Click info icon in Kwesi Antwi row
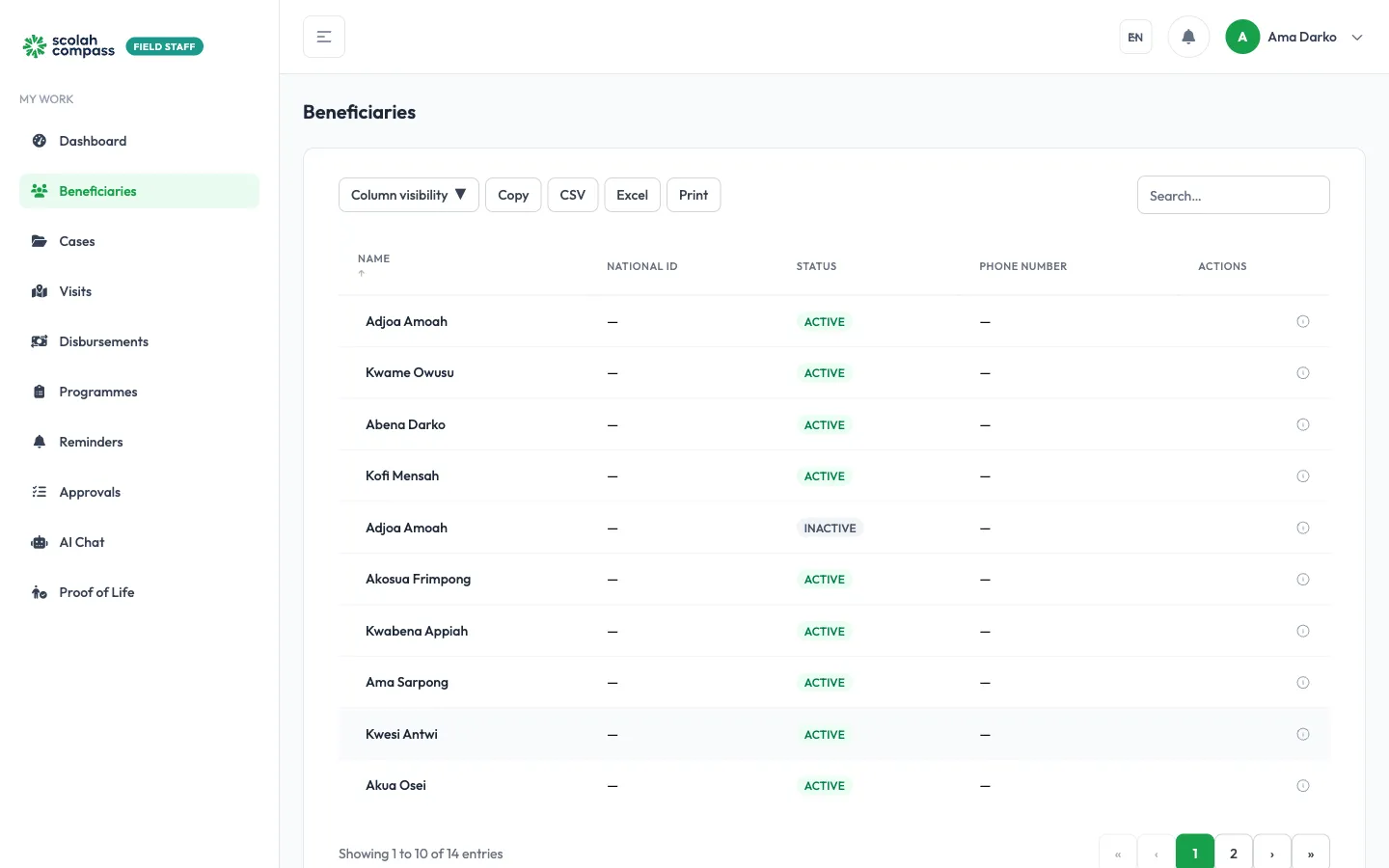 pyautogui.click(x=1303, y=734)
